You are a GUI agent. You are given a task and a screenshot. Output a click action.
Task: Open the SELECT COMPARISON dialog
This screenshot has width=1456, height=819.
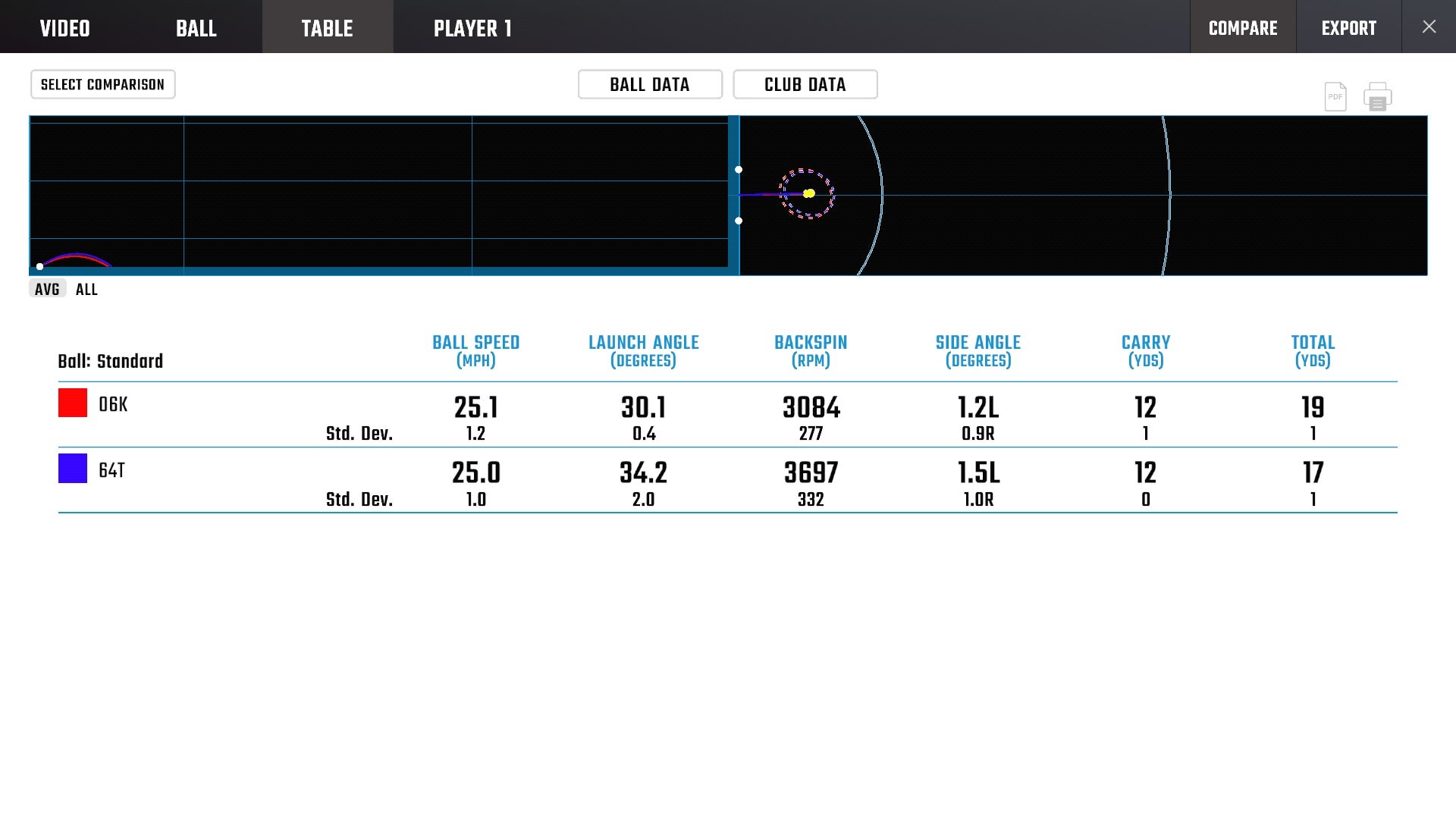click(102, 84)
